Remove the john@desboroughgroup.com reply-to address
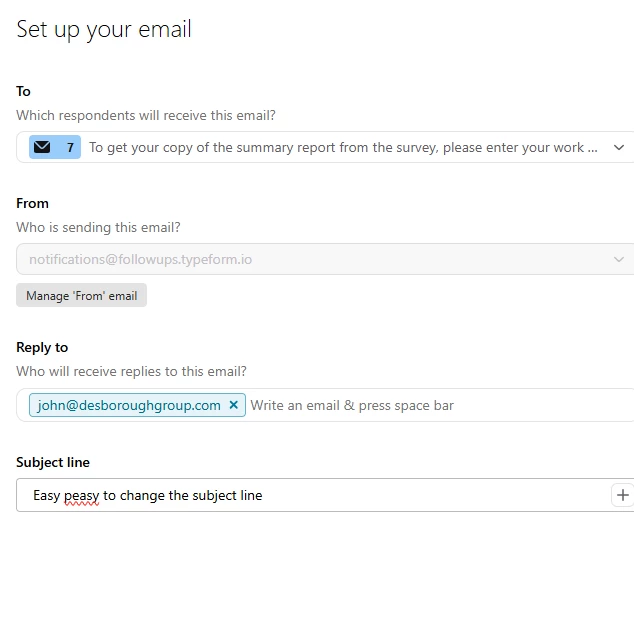 coord(234,405)
